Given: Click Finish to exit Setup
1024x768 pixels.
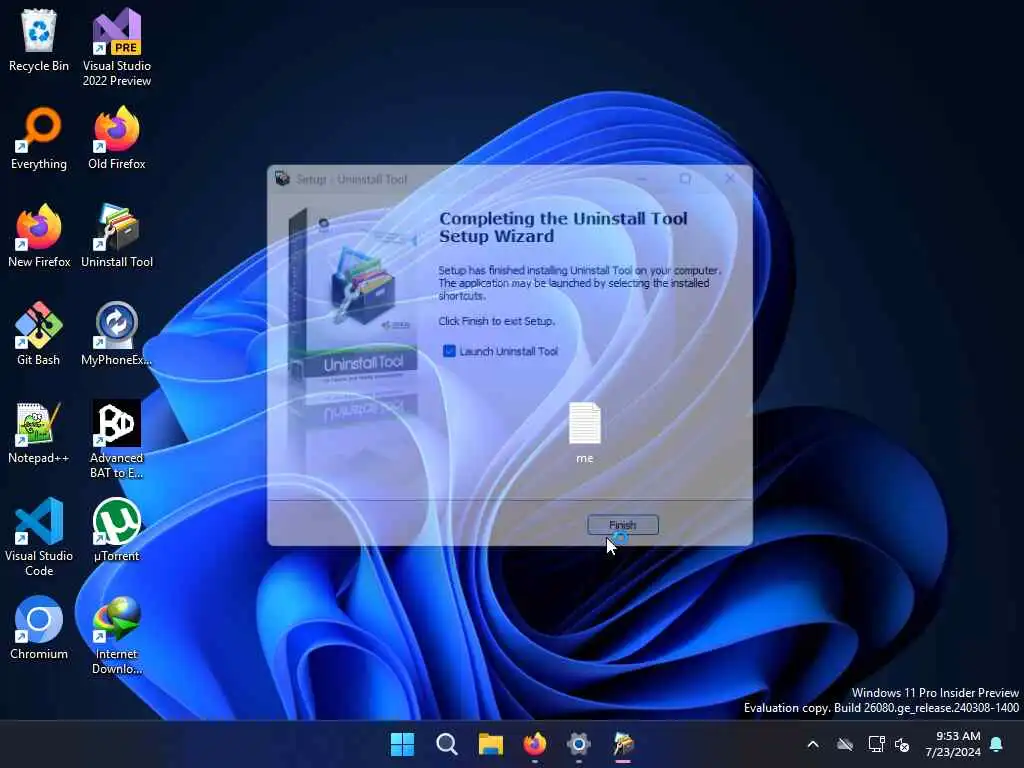Looking at the screenshot, I should coord(623,525).
